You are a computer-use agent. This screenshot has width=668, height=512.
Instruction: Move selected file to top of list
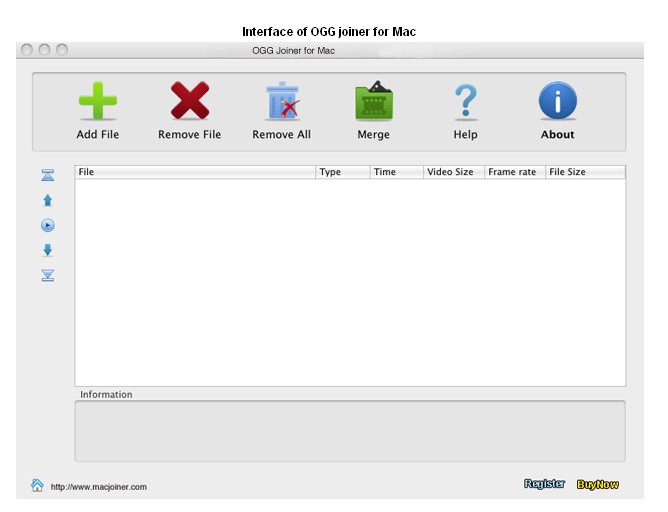click(48, 175)
